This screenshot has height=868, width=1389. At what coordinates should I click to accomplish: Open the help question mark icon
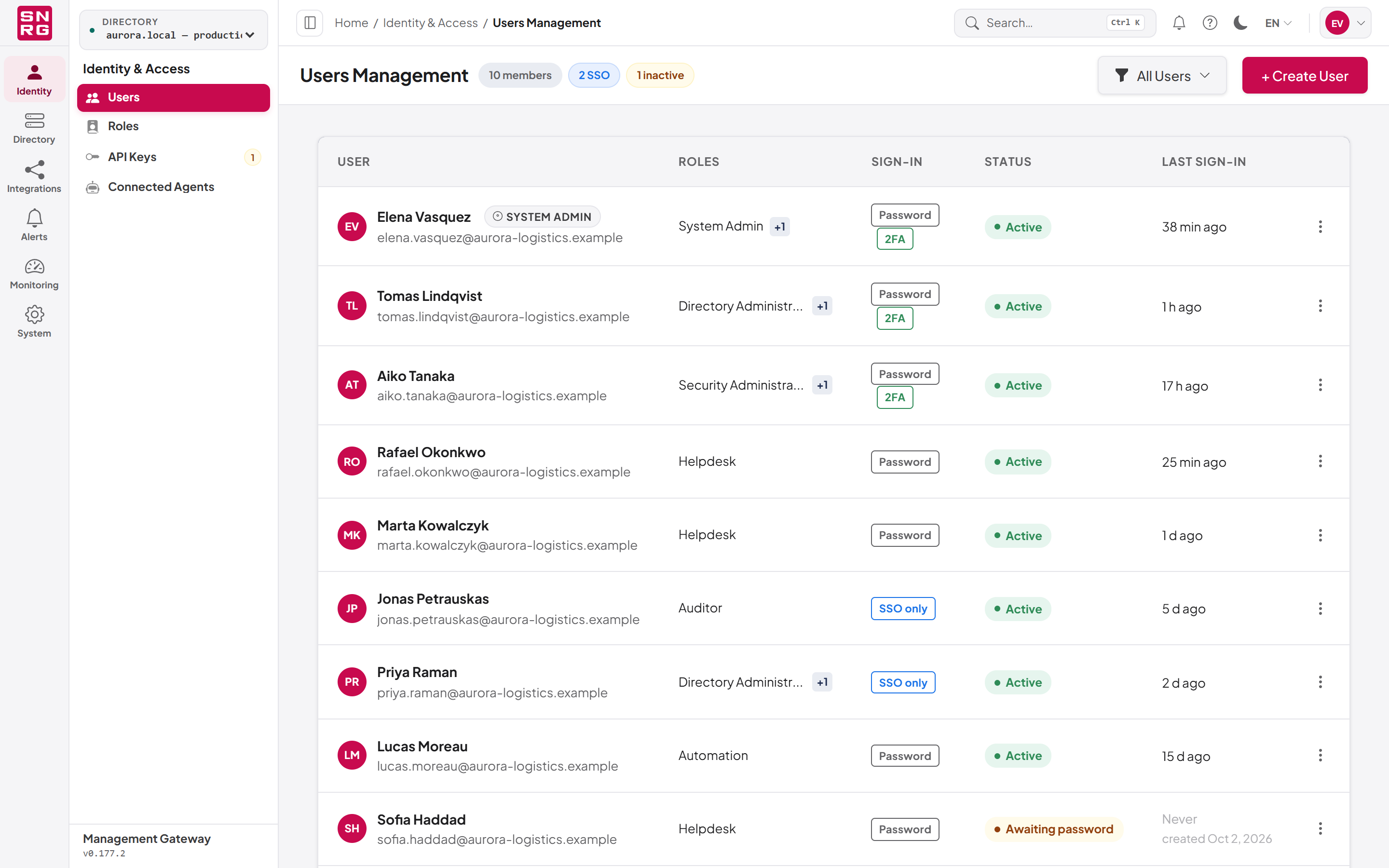pos(1210,23)
